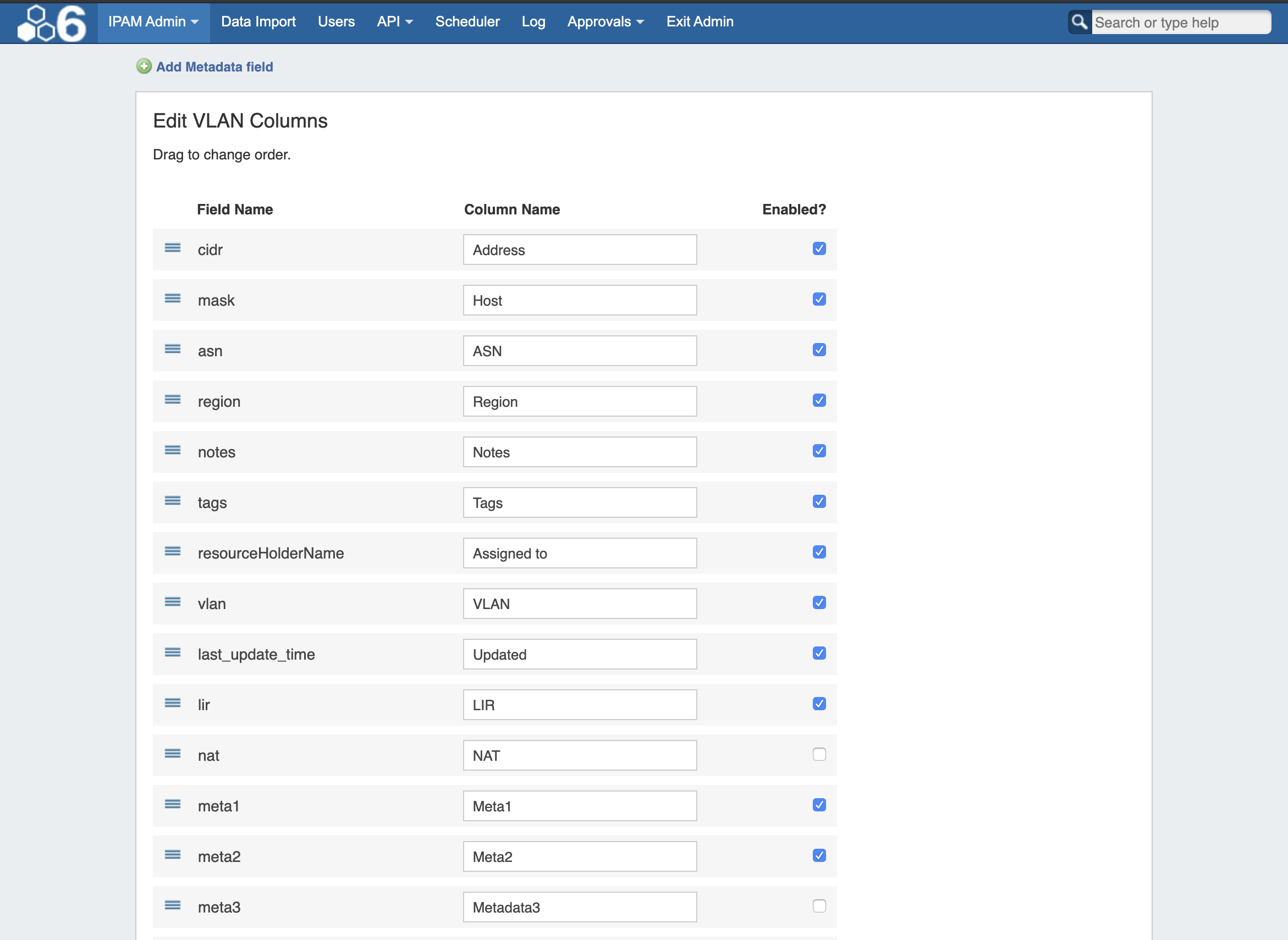Click the drag handle for nat row
The image size is (1288, 940).
point(173,754)
